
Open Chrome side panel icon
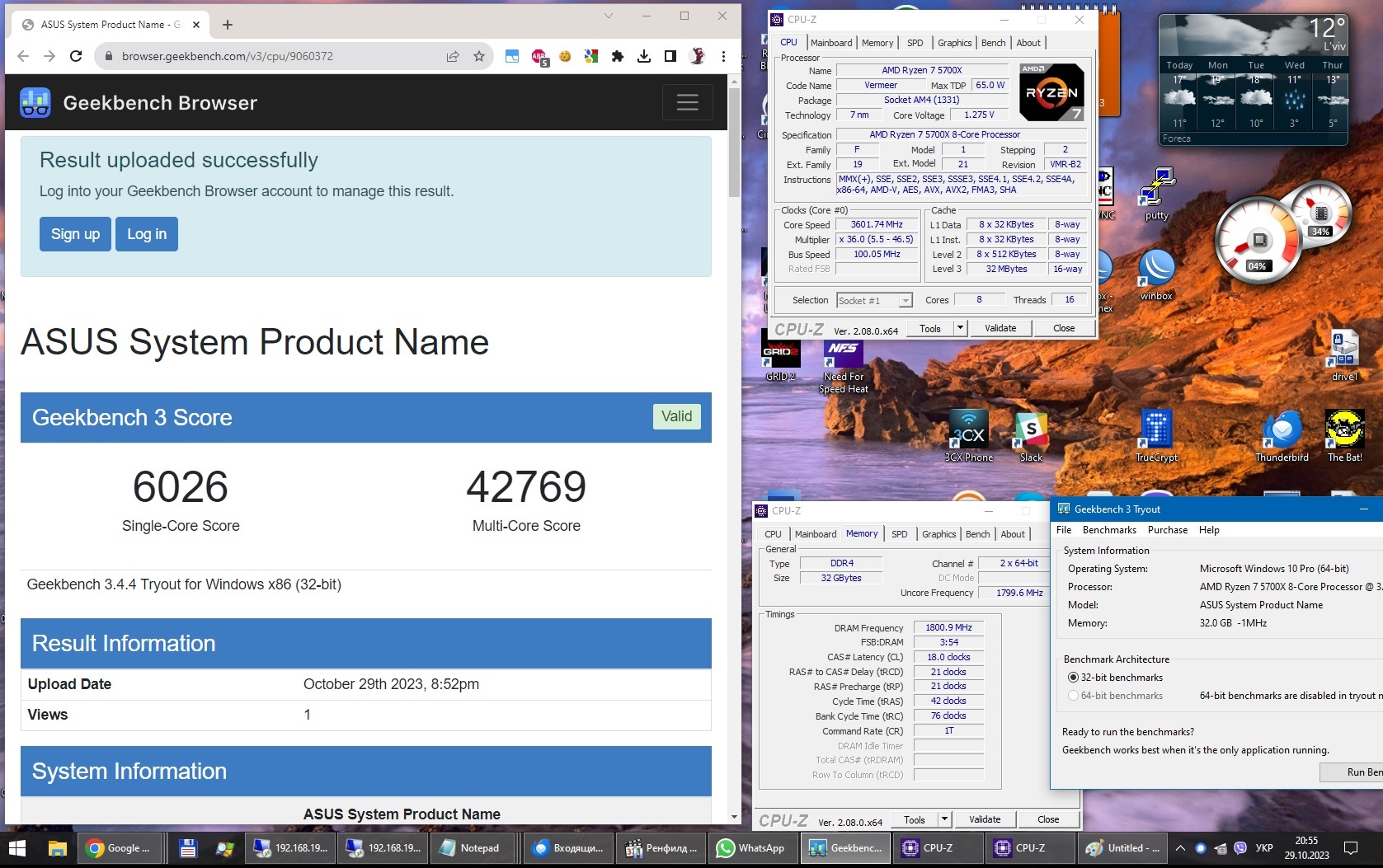click(x=670, y=56)
